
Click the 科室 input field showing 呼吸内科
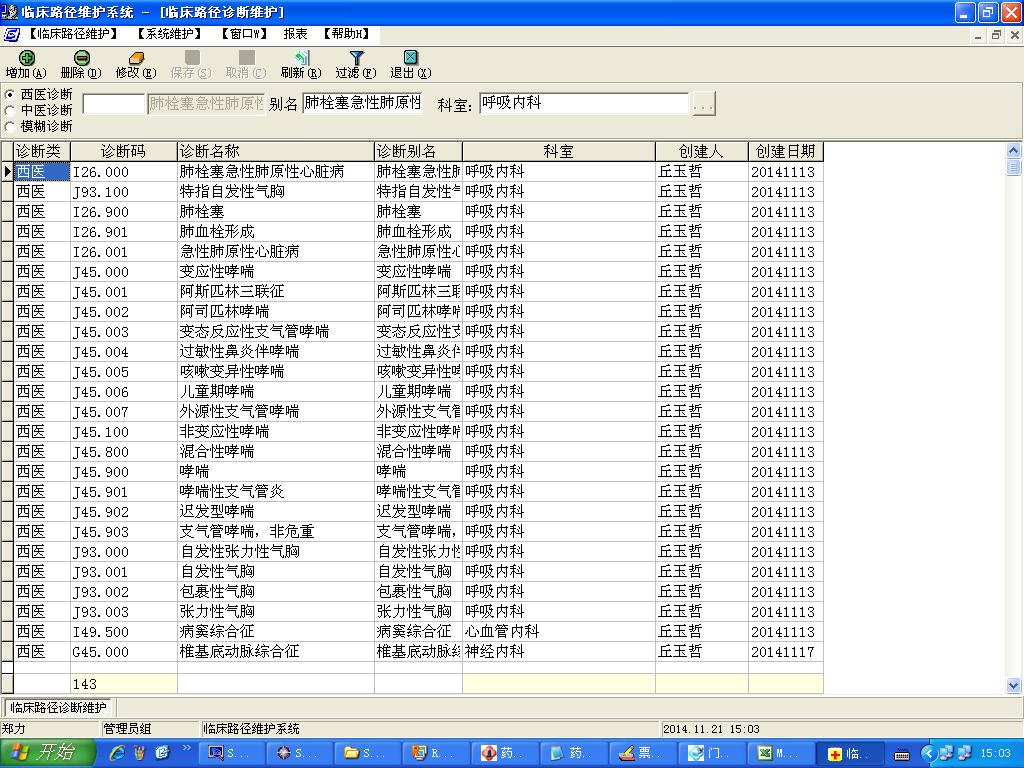(x=584, y=103)
